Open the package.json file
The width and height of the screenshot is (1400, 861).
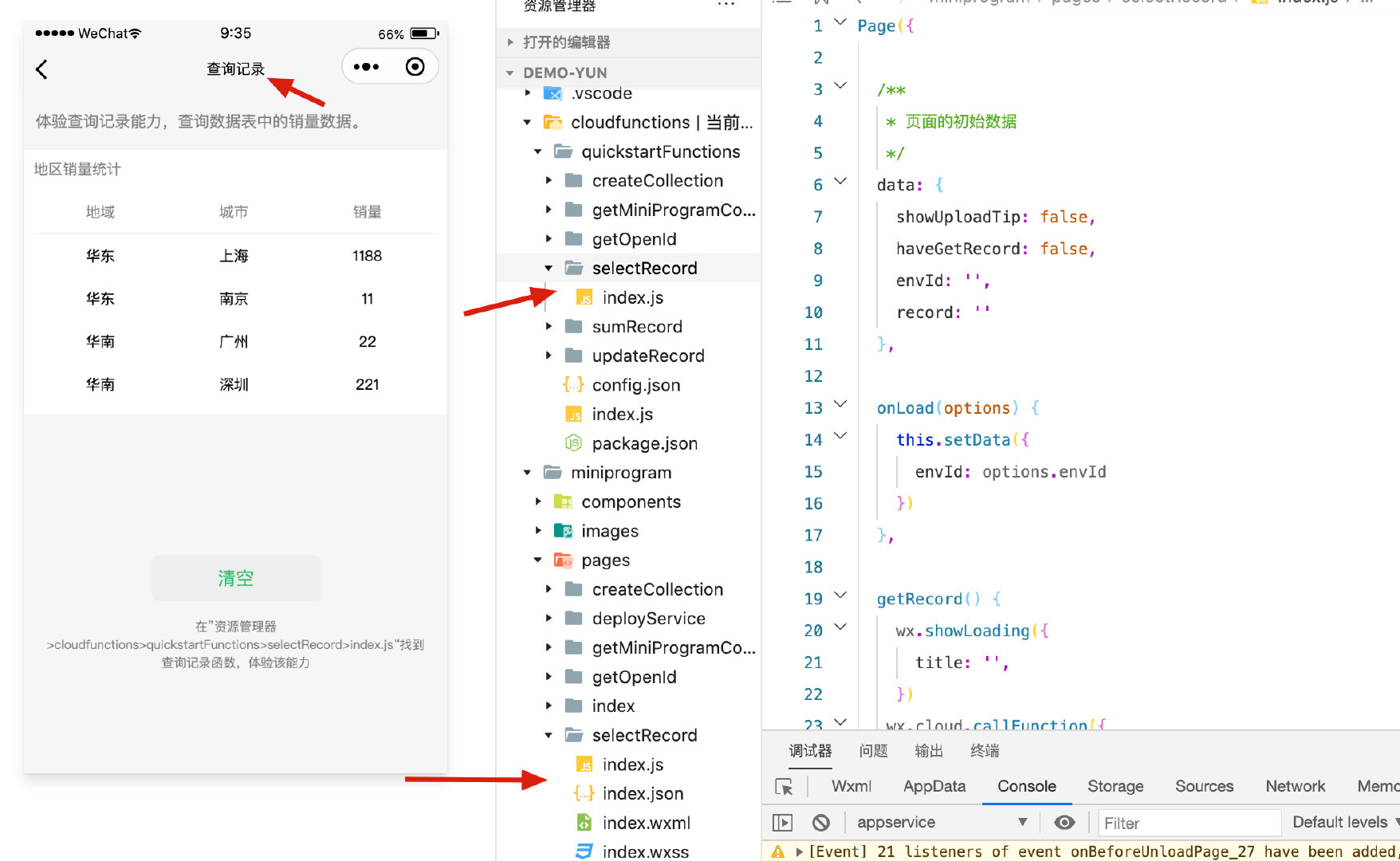coord(645,443)
